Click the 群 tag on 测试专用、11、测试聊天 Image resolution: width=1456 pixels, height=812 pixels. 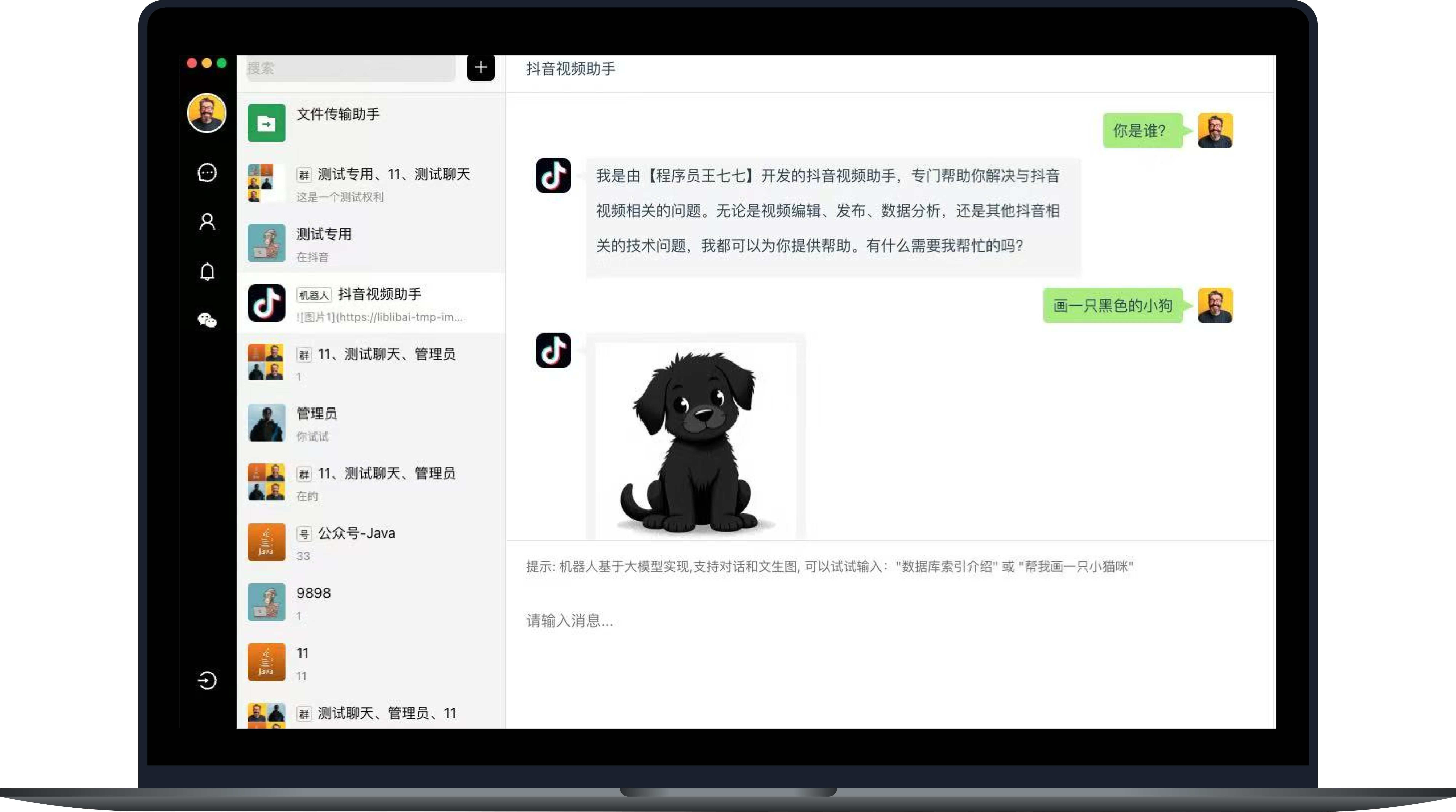(304, 175)
